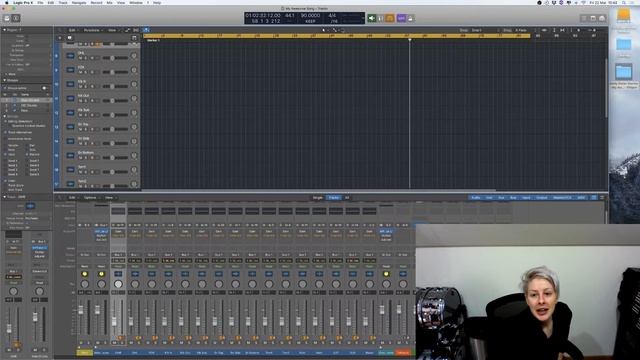Image resolution: width=640 pixels, height=360 pixels.
Task: Open the Tuner icon in control bar
Action: click(380, 18)
